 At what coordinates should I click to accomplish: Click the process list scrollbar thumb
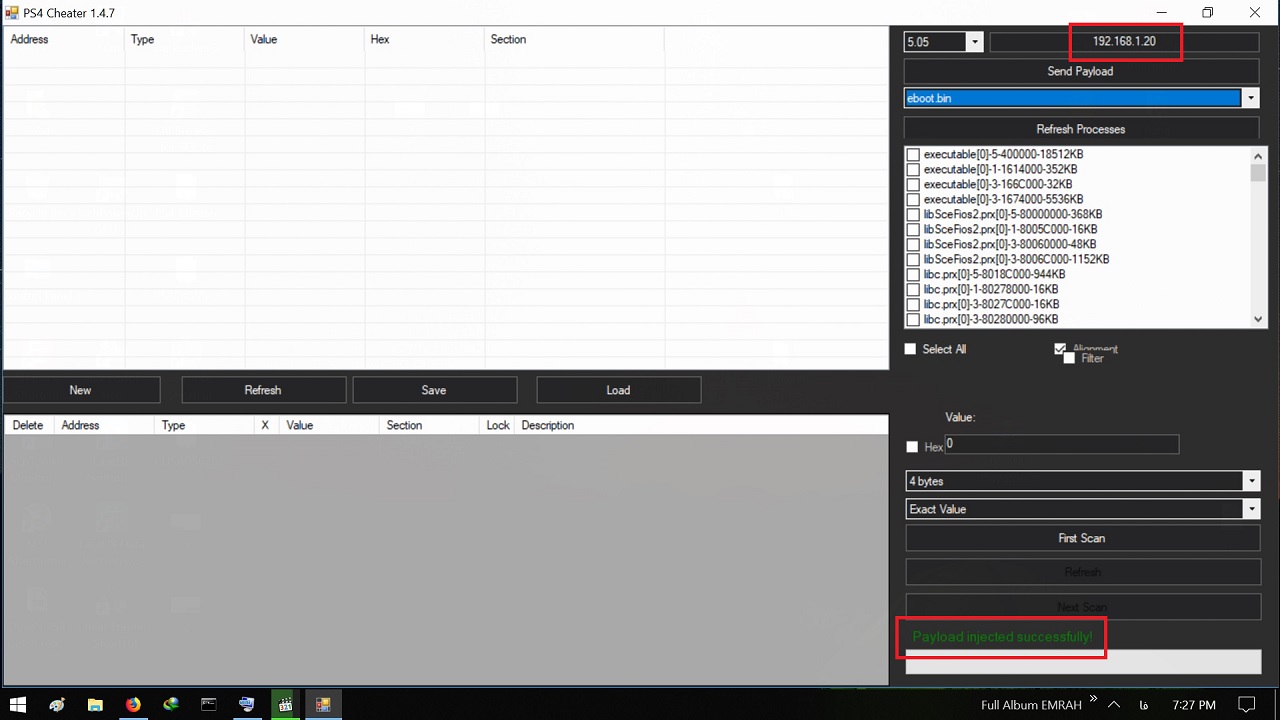coord(1258,173)
